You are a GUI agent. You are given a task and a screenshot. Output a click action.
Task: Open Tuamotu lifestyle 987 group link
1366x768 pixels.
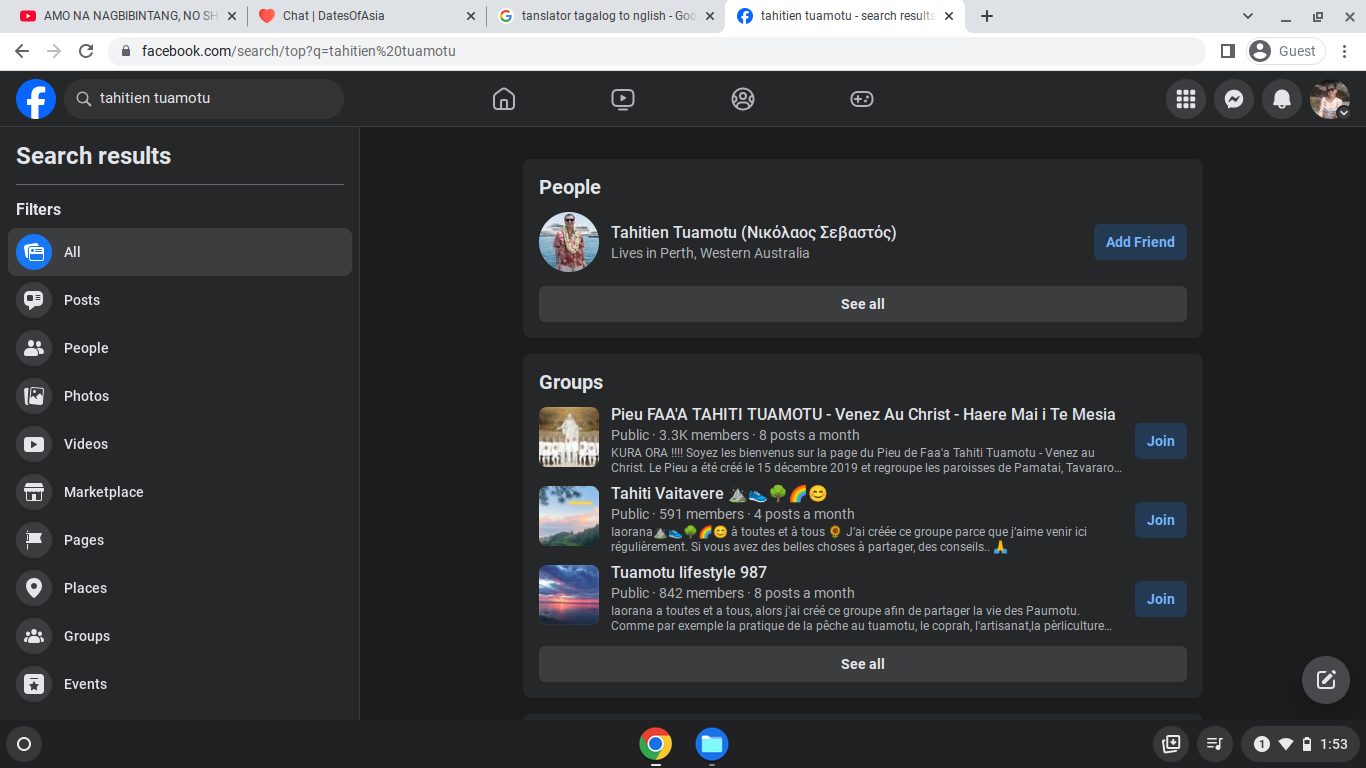(x=689, y=573)
